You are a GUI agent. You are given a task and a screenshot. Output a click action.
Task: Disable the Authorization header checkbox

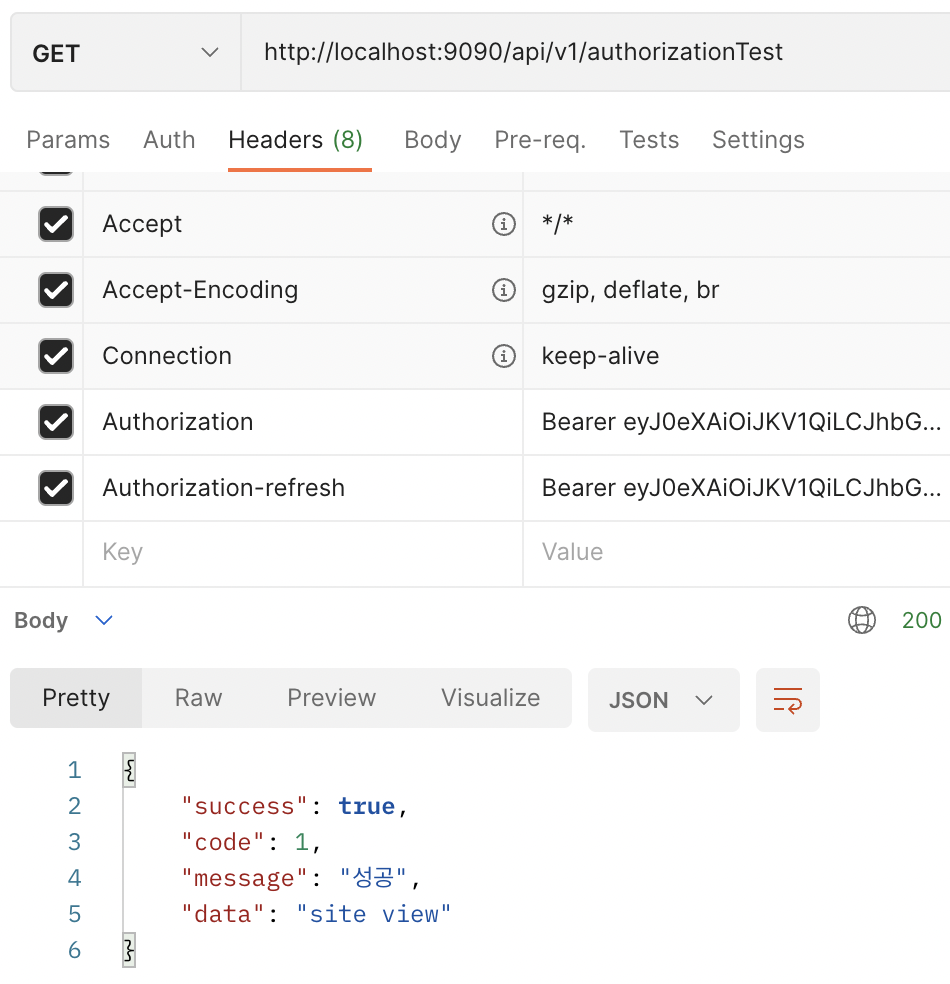pyautogui.click(x=56, y=422)
